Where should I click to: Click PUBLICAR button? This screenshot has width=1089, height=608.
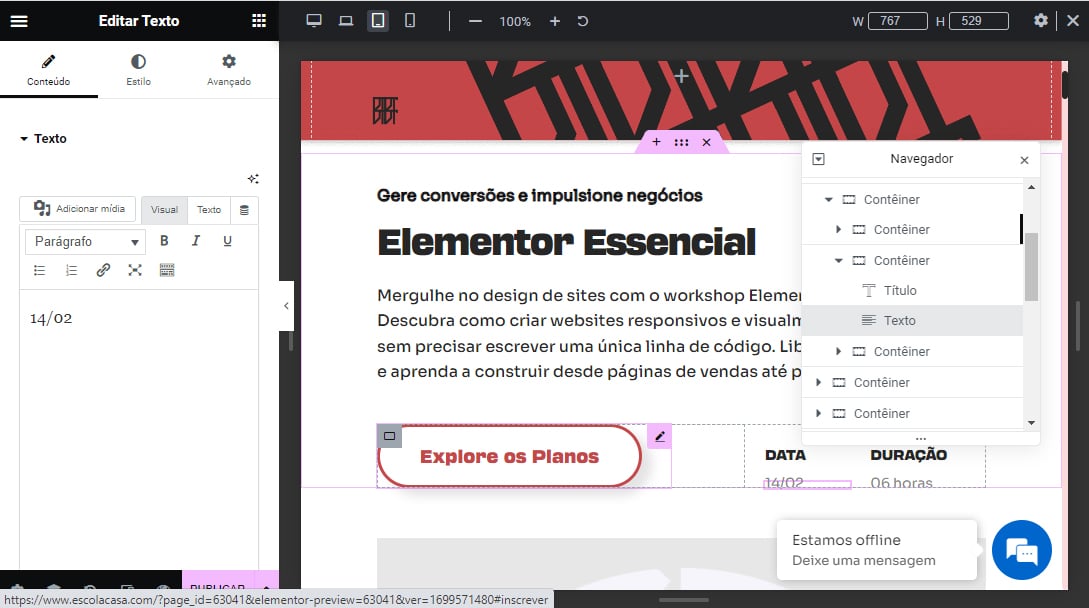[x=217, y=587]
